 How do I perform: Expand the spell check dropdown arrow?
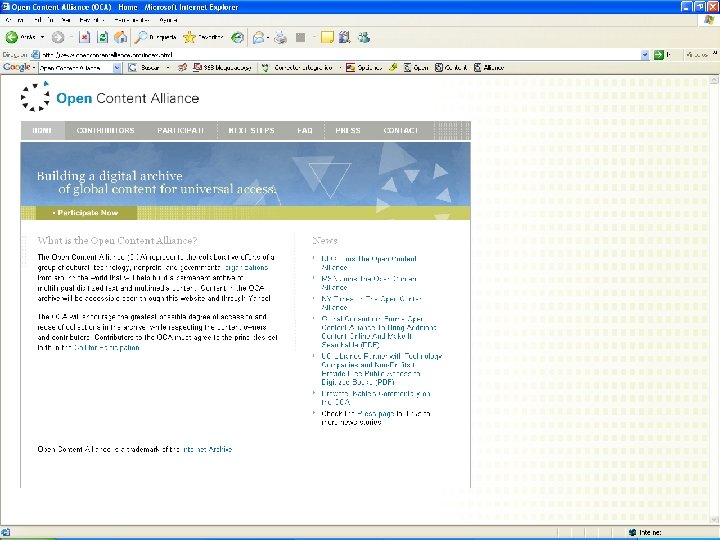340,68
